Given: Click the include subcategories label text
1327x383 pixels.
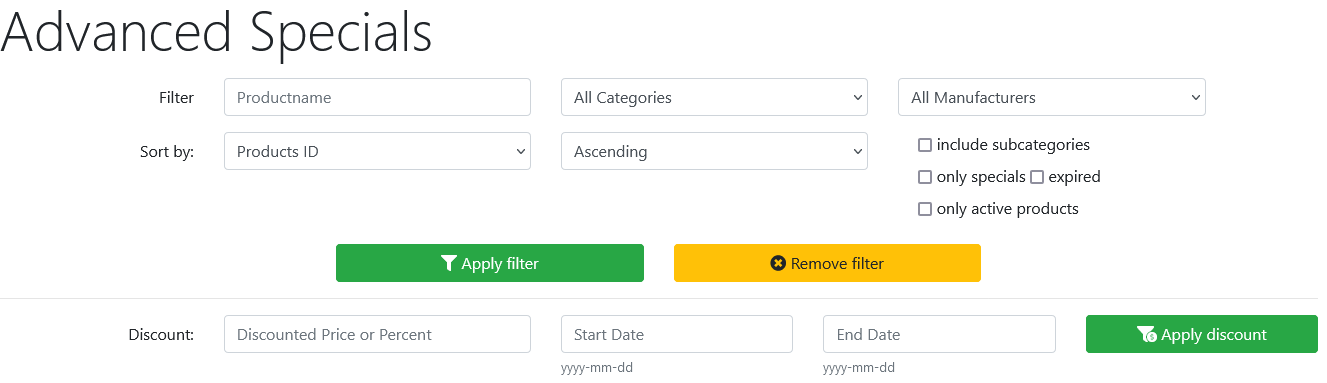Looking at the screenshot, I should pos(1013,146).
